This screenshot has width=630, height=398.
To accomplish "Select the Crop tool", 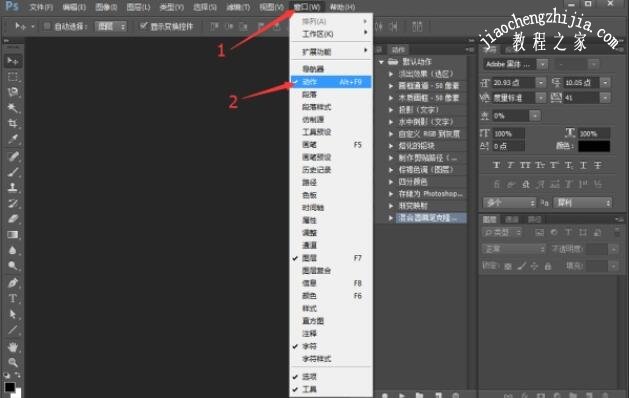I will (13, 123).
